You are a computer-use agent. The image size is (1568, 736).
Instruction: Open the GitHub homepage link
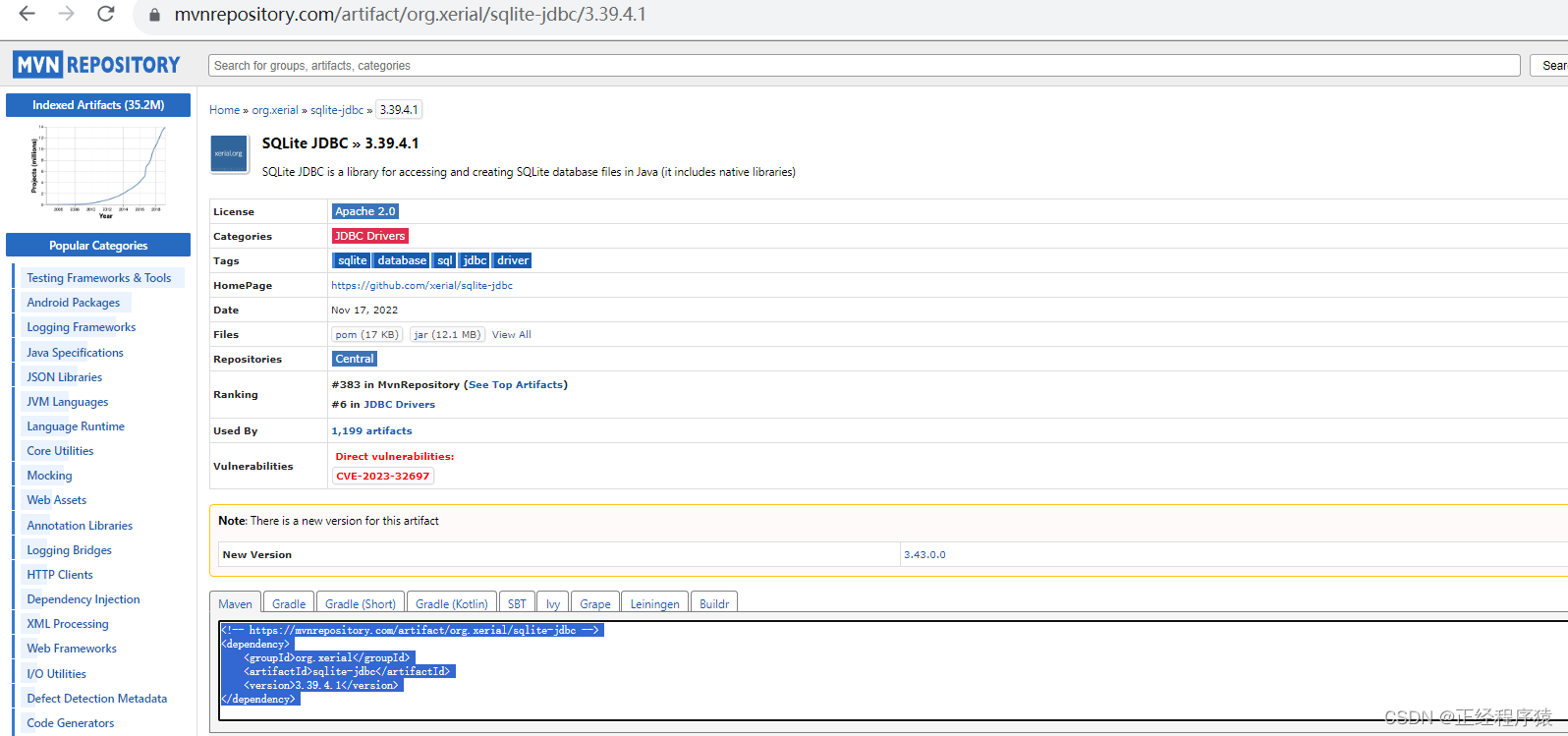[x=421, y=285]
